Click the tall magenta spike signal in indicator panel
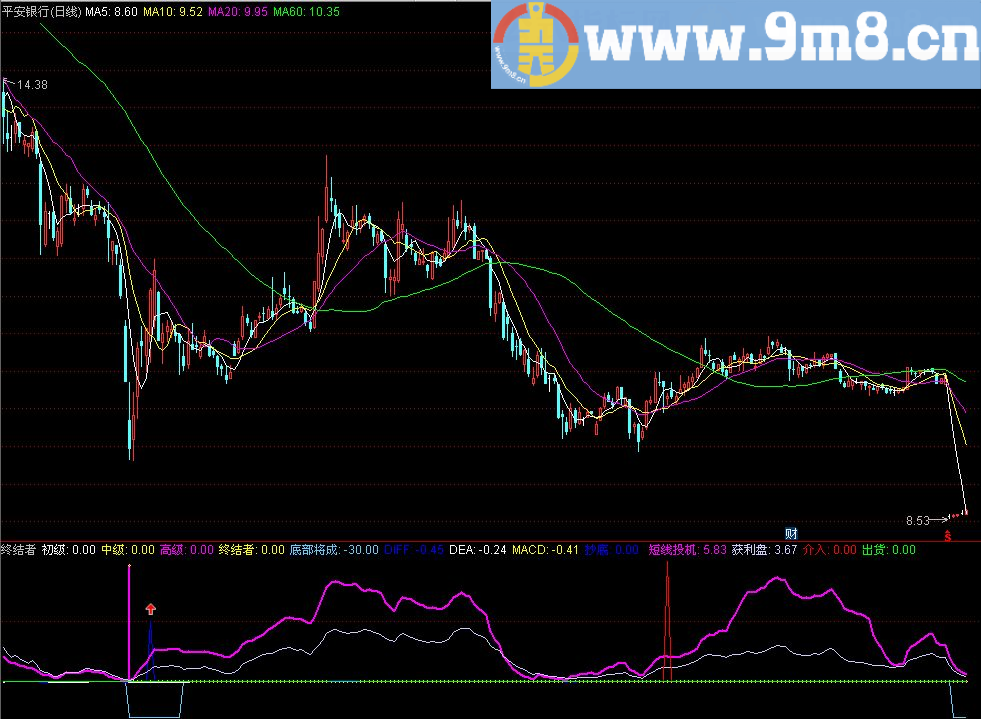 coord(130,622)
